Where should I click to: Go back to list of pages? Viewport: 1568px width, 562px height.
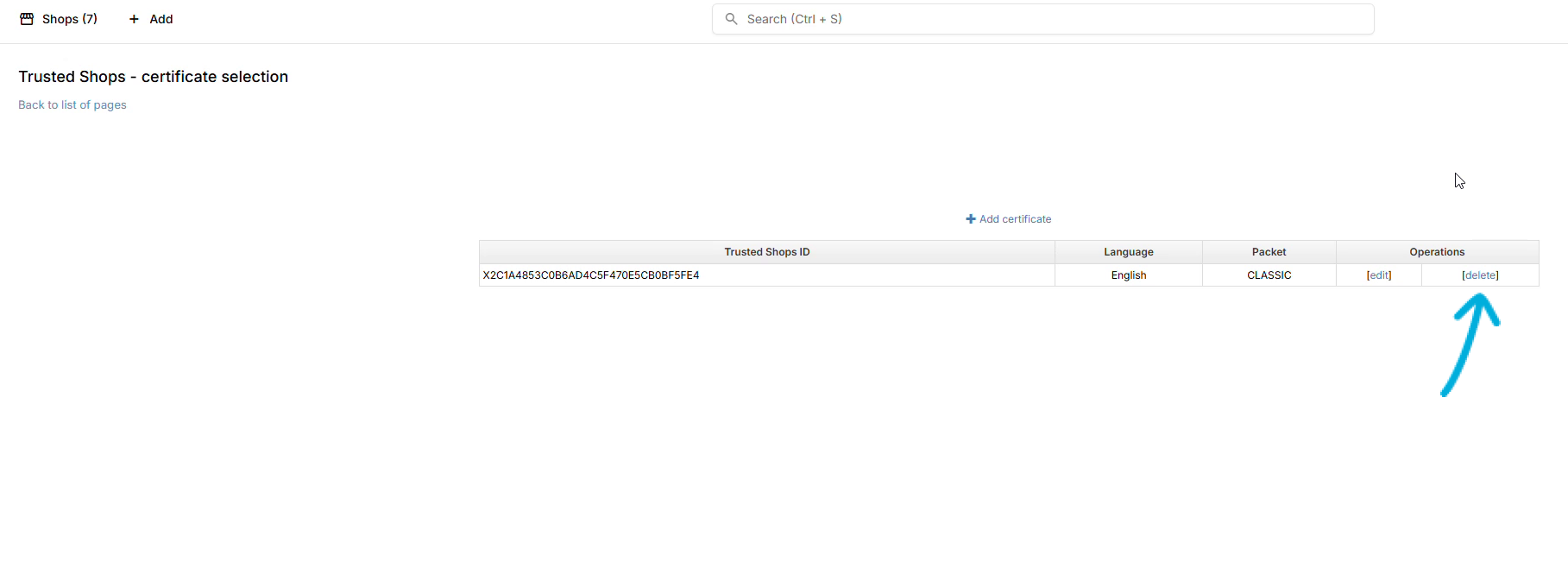click(72, 105)
